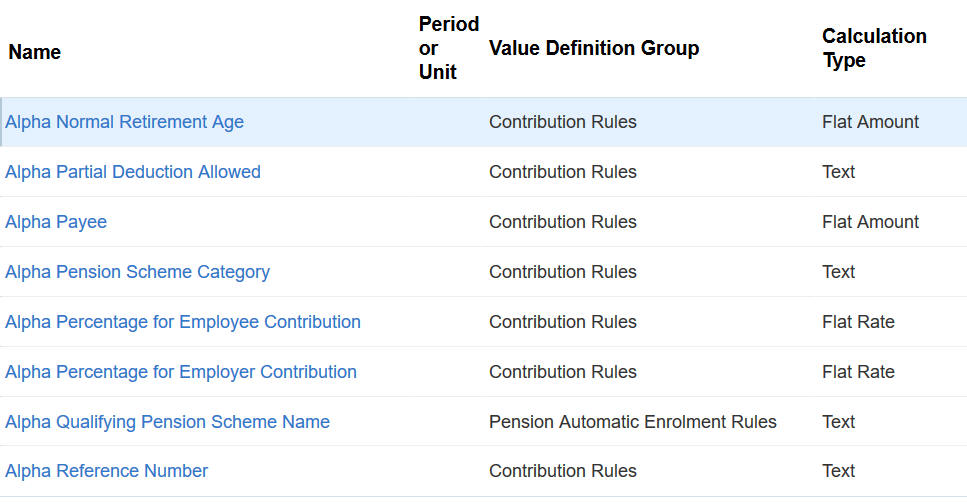This screenshot has height=504, width=967.
Task: Click the Alpha Reference Number link
Action: coord(107,471)
